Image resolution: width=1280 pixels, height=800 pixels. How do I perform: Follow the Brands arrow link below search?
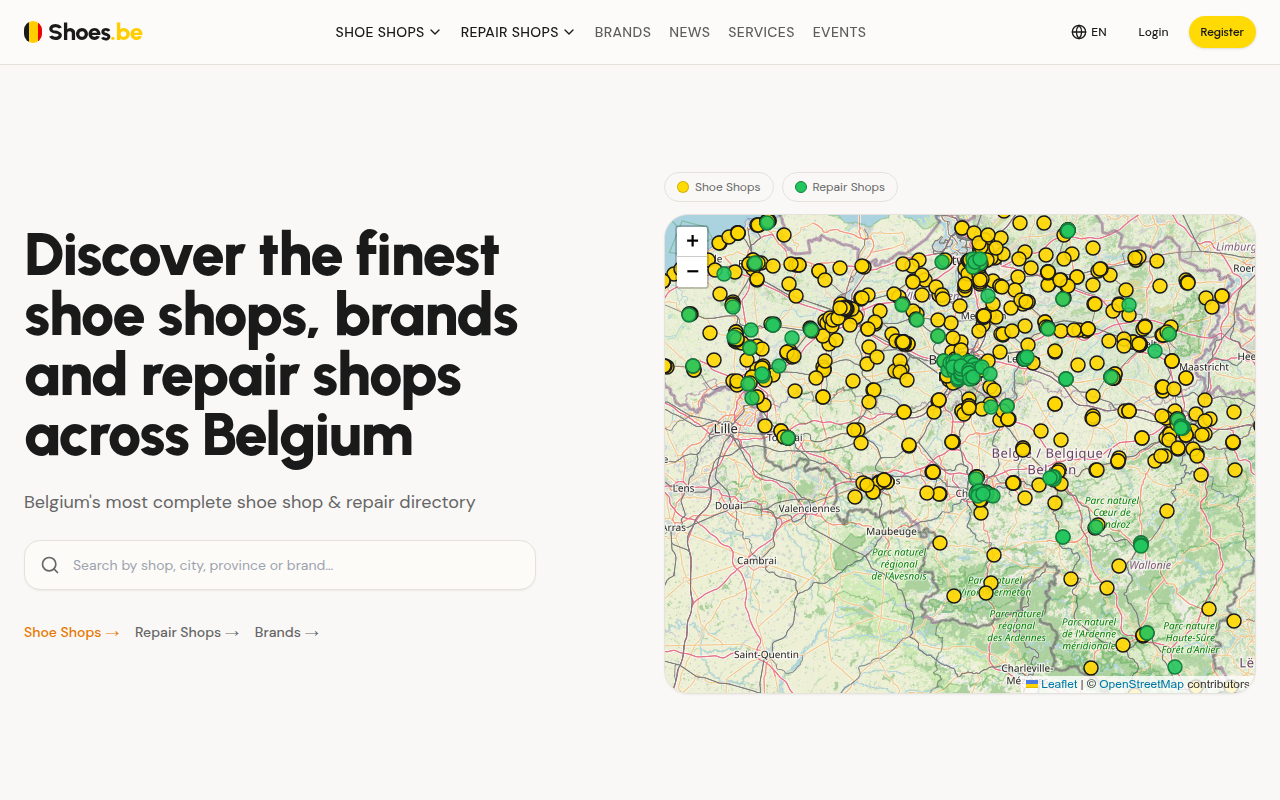(287, 632)
